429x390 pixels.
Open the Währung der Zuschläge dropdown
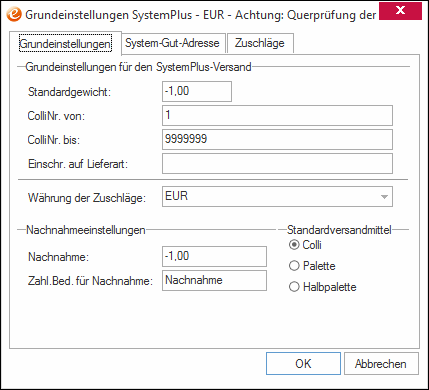click(x=277, y=196)
